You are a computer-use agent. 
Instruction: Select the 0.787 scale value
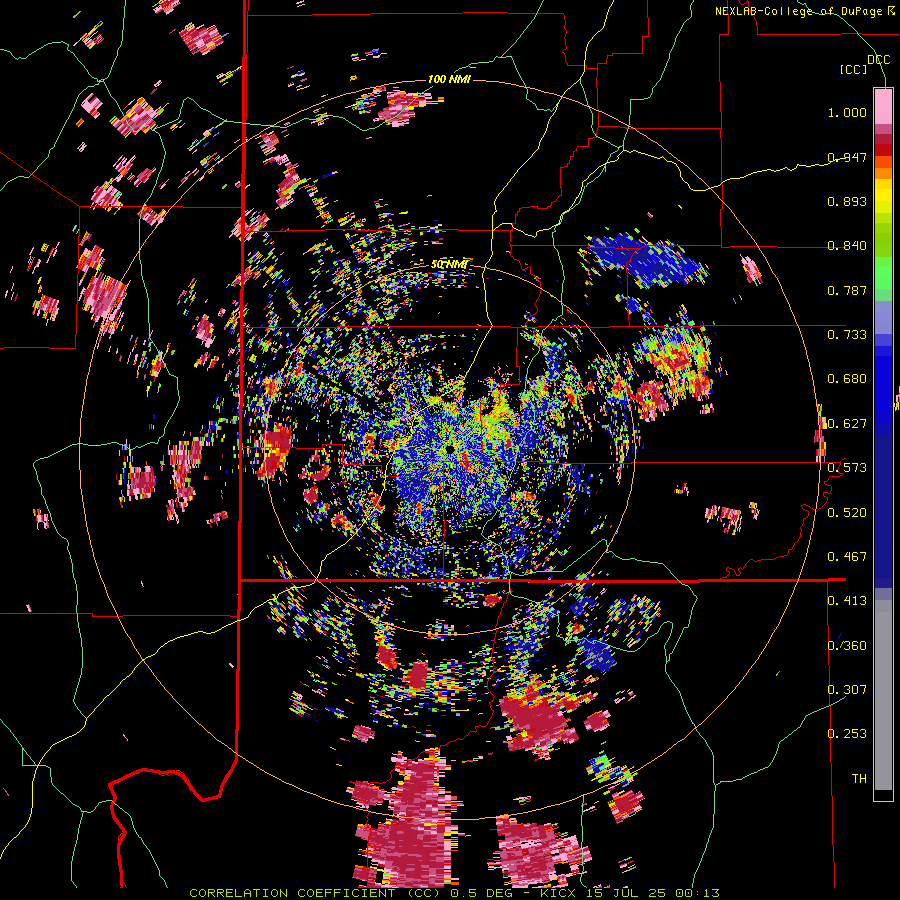pyautogui.click(x=847, y=290)
